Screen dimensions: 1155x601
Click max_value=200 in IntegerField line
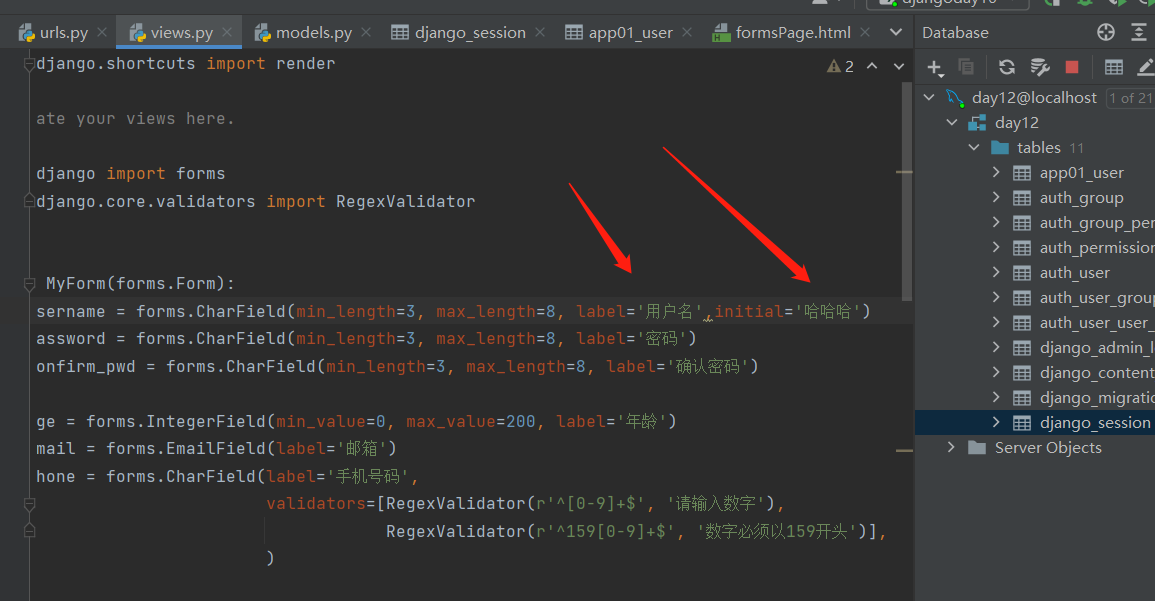click(471, 421)
